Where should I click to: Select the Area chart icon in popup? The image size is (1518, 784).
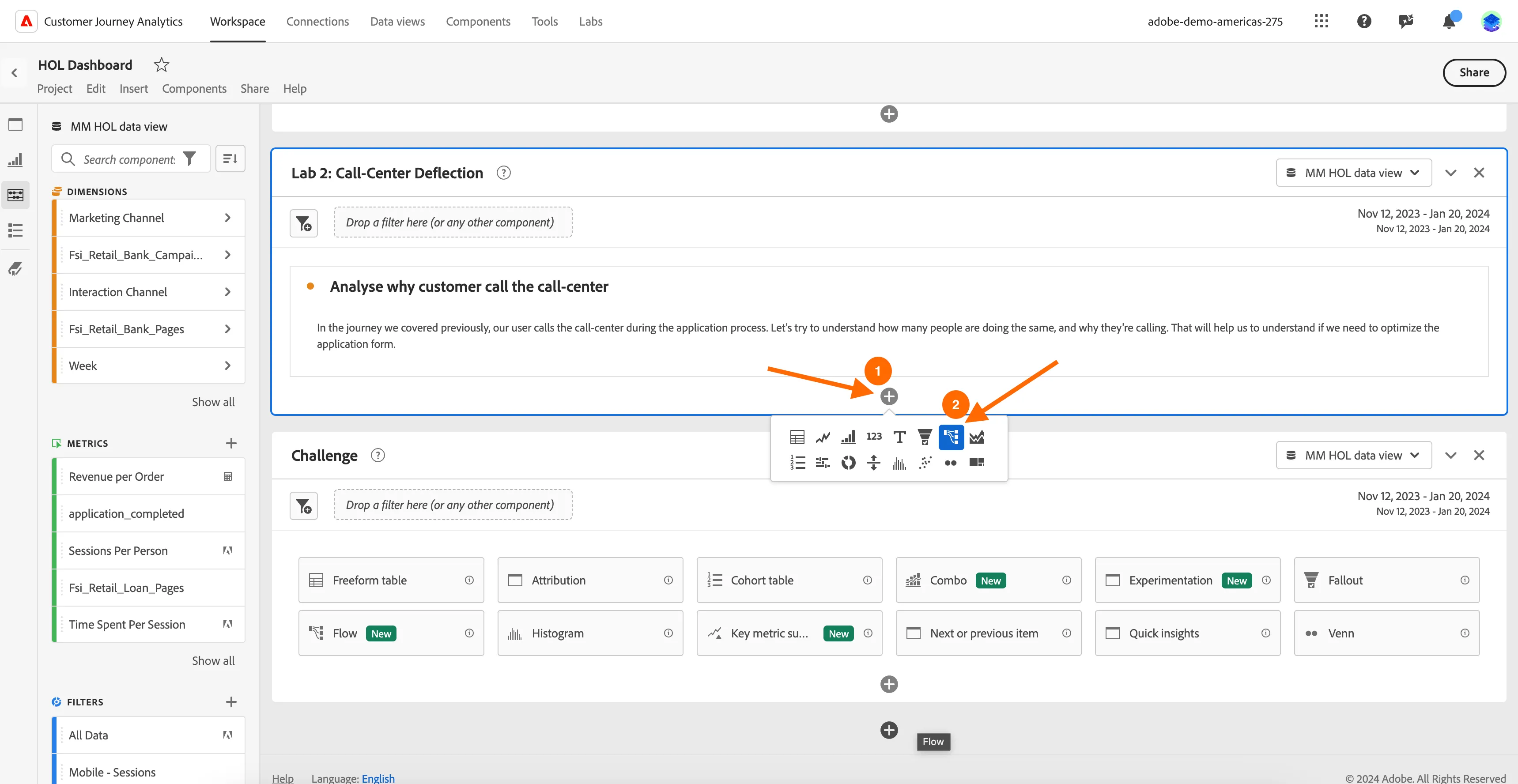(x=976, y=437)
